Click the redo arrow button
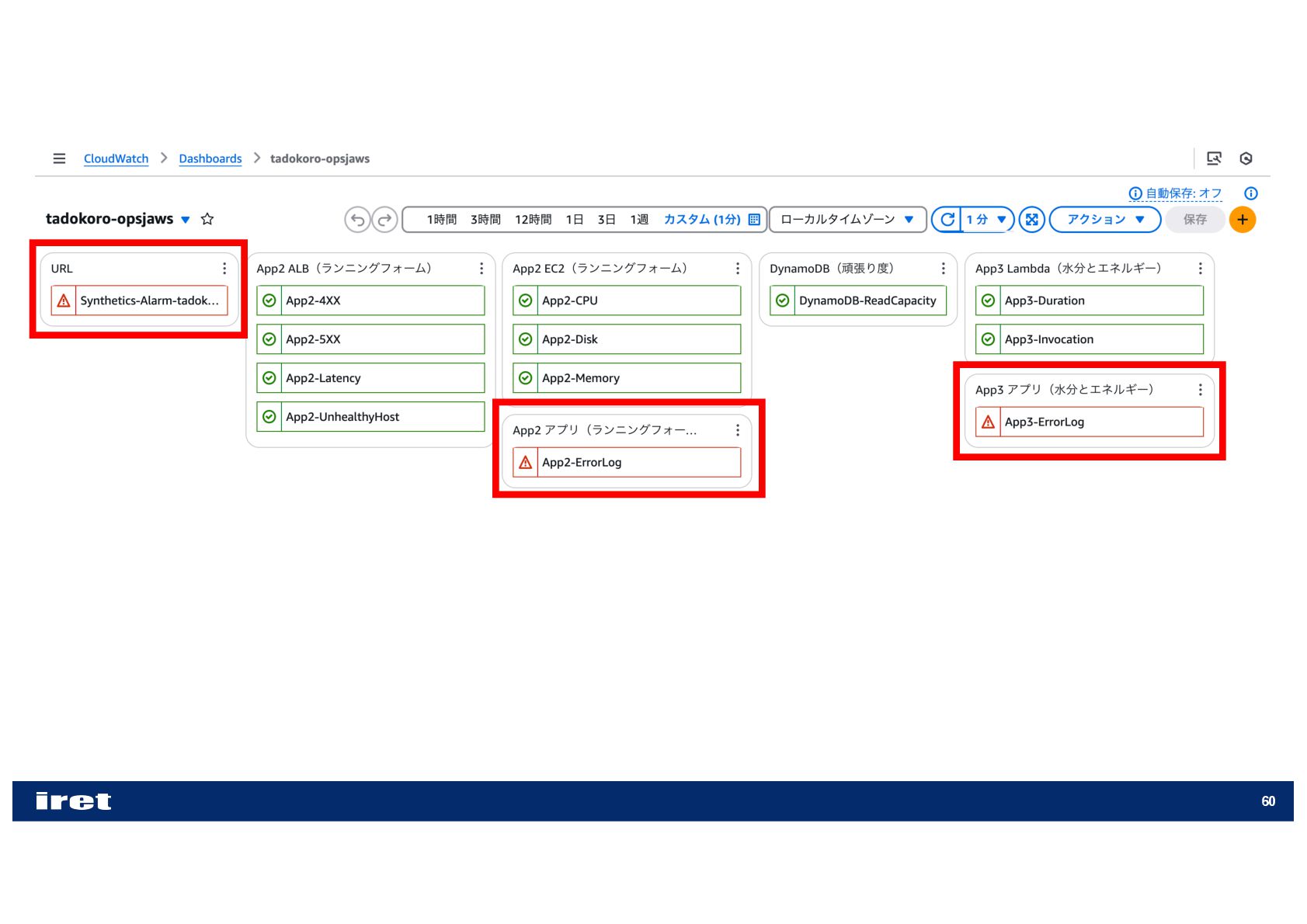1307x924 pixels. point(384,220)
